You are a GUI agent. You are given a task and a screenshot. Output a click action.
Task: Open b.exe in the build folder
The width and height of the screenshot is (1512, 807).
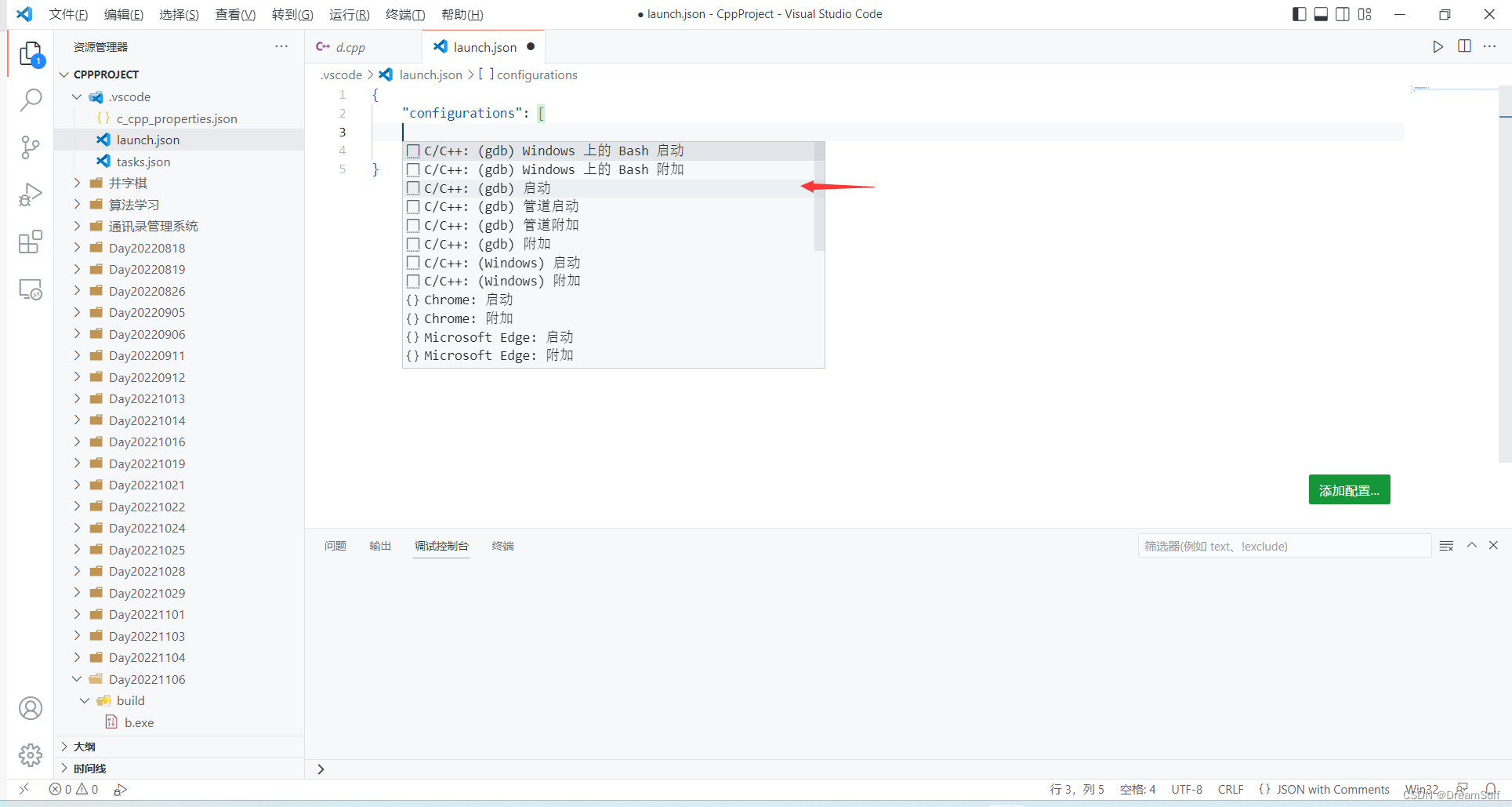pyautogui.click(x=179, y=722)
